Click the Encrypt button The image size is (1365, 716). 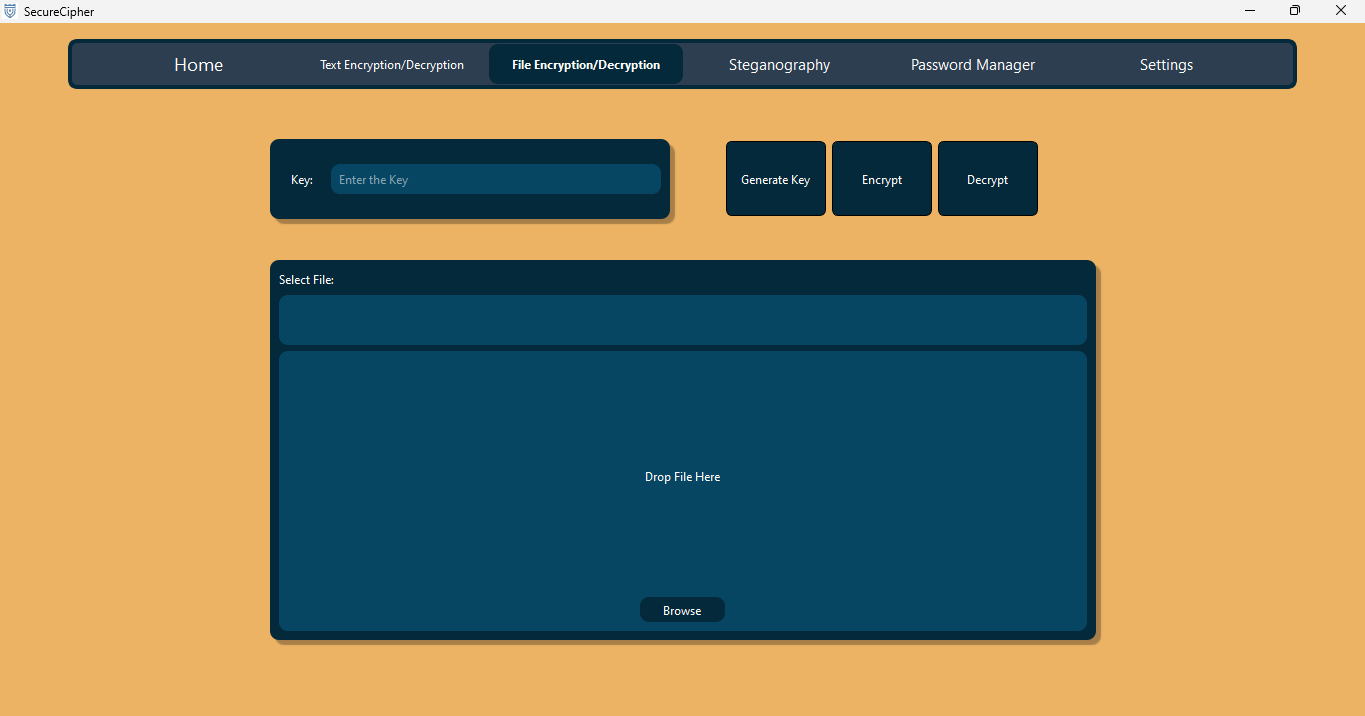[882, 179]
